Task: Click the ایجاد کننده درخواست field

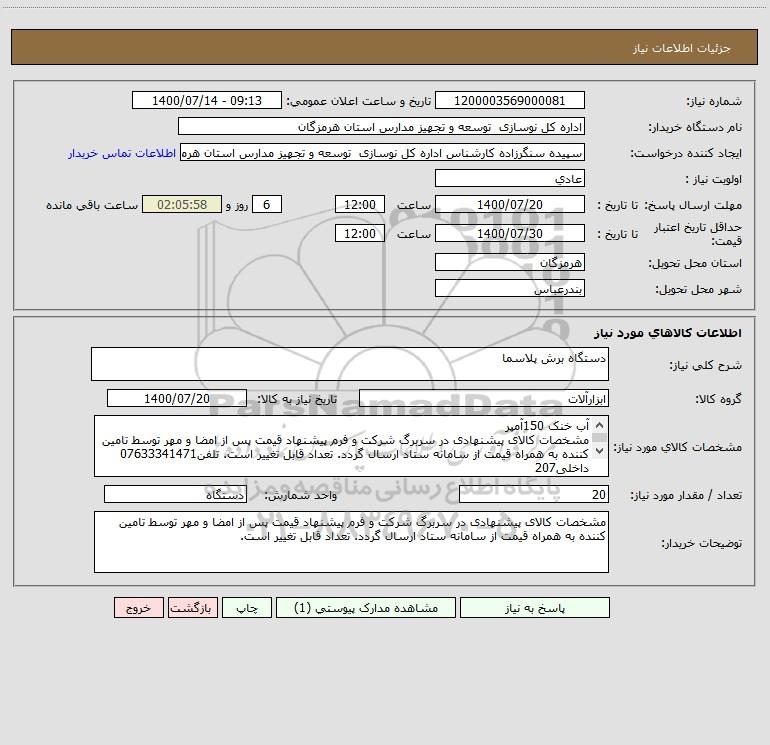Action: coord(382,153)
